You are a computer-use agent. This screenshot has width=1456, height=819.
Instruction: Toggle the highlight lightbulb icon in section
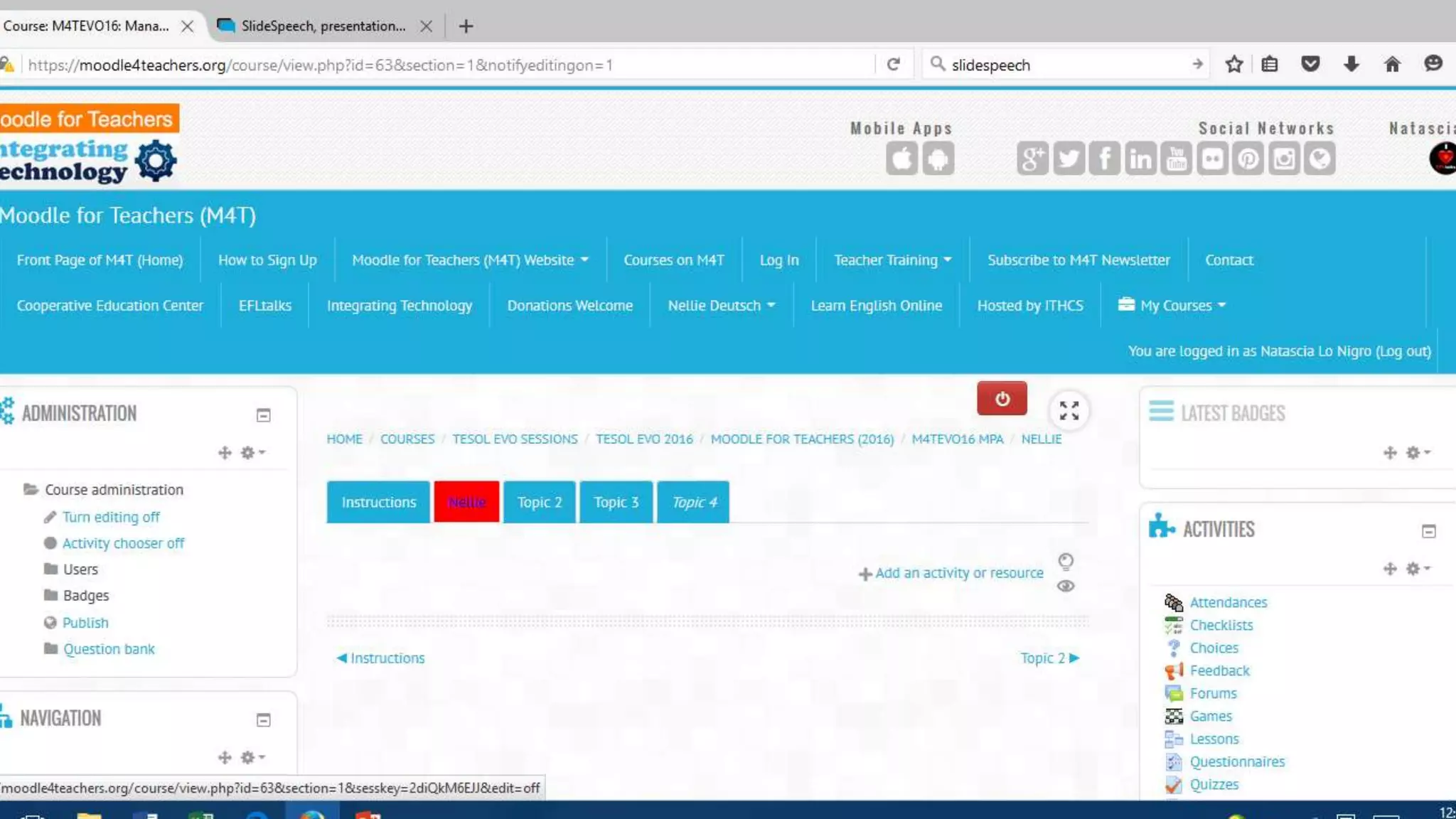[1065, 562]
